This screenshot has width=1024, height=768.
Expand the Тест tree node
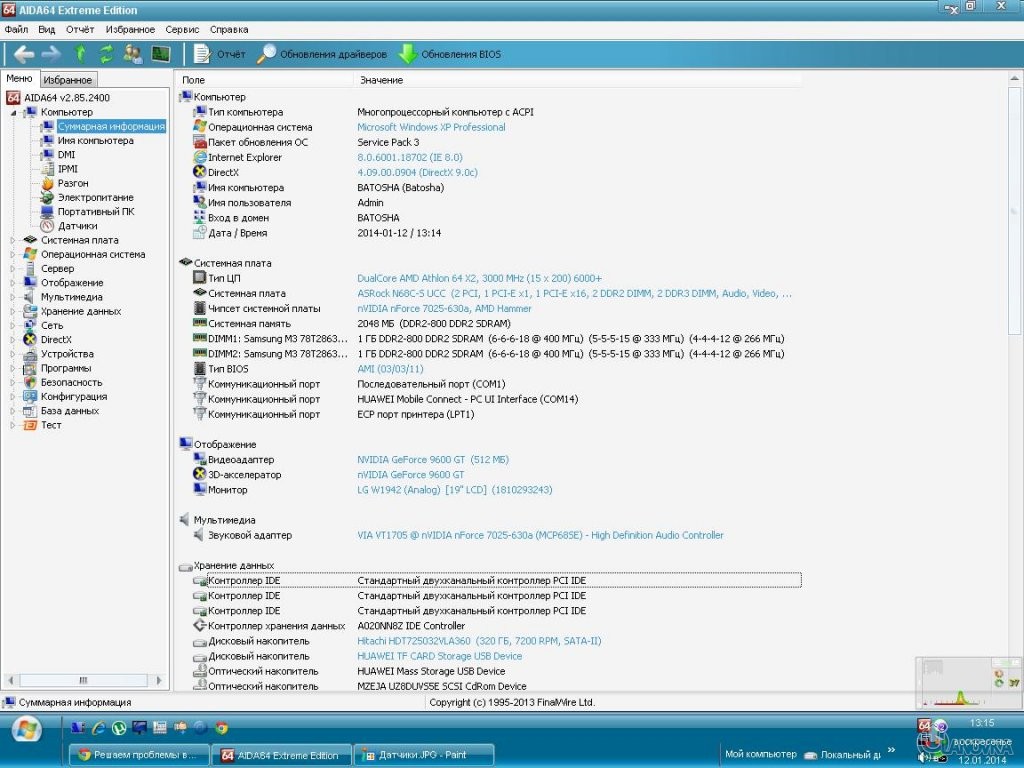click(x=13, y=425)
